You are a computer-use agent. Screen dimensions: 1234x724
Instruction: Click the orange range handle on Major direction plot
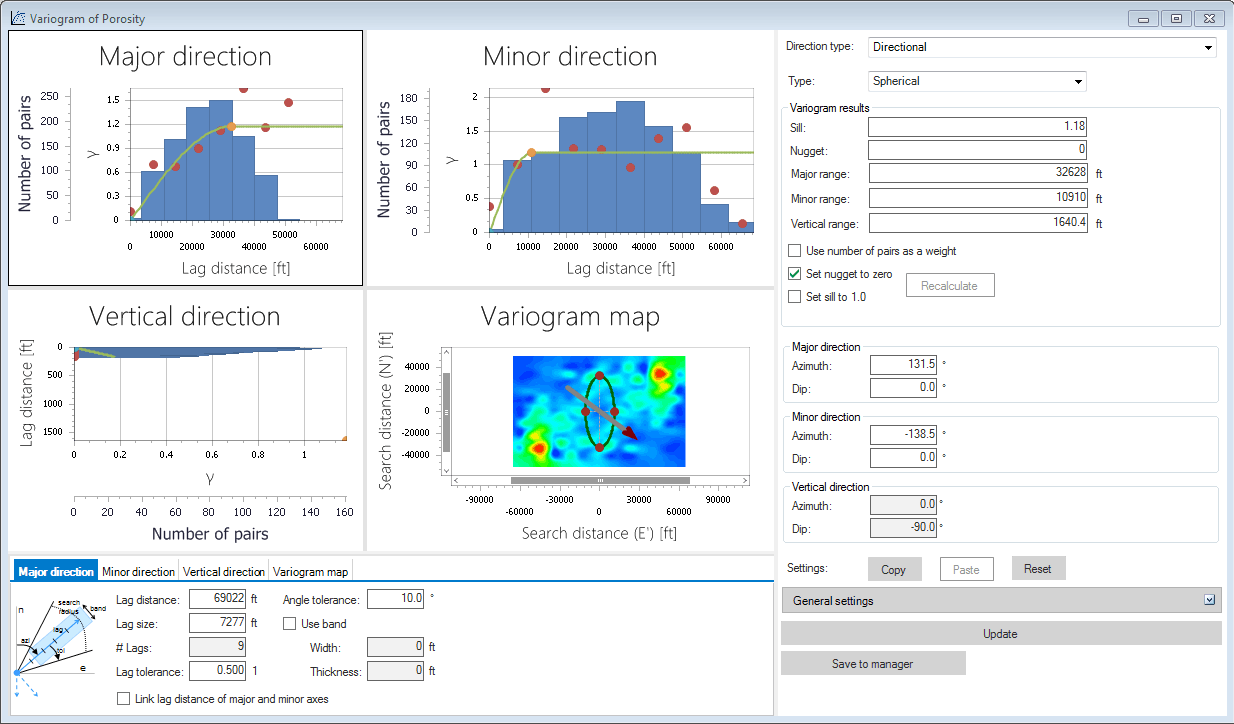(231, 127)
